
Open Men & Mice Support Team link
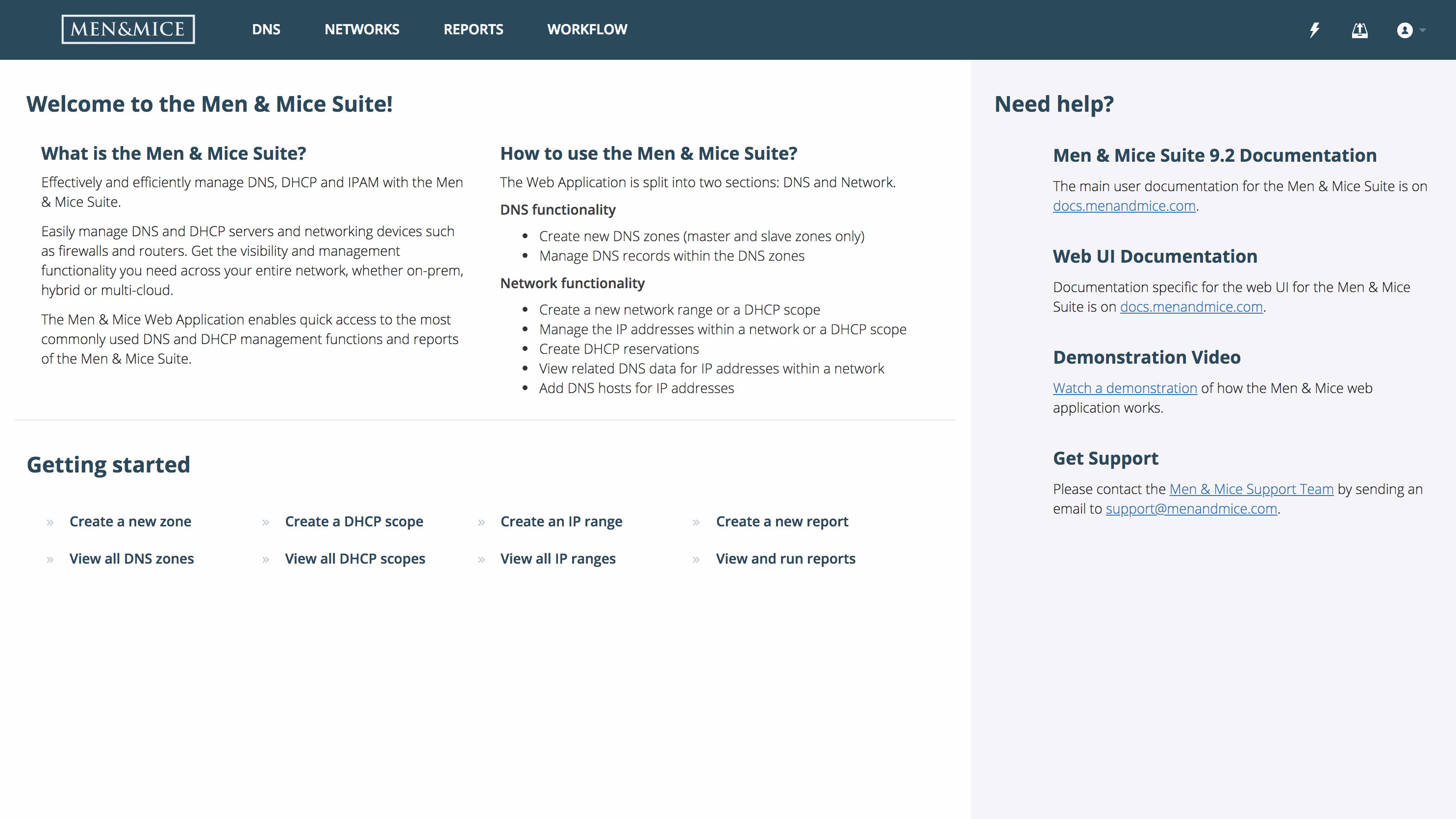[x=1251, y=489]
